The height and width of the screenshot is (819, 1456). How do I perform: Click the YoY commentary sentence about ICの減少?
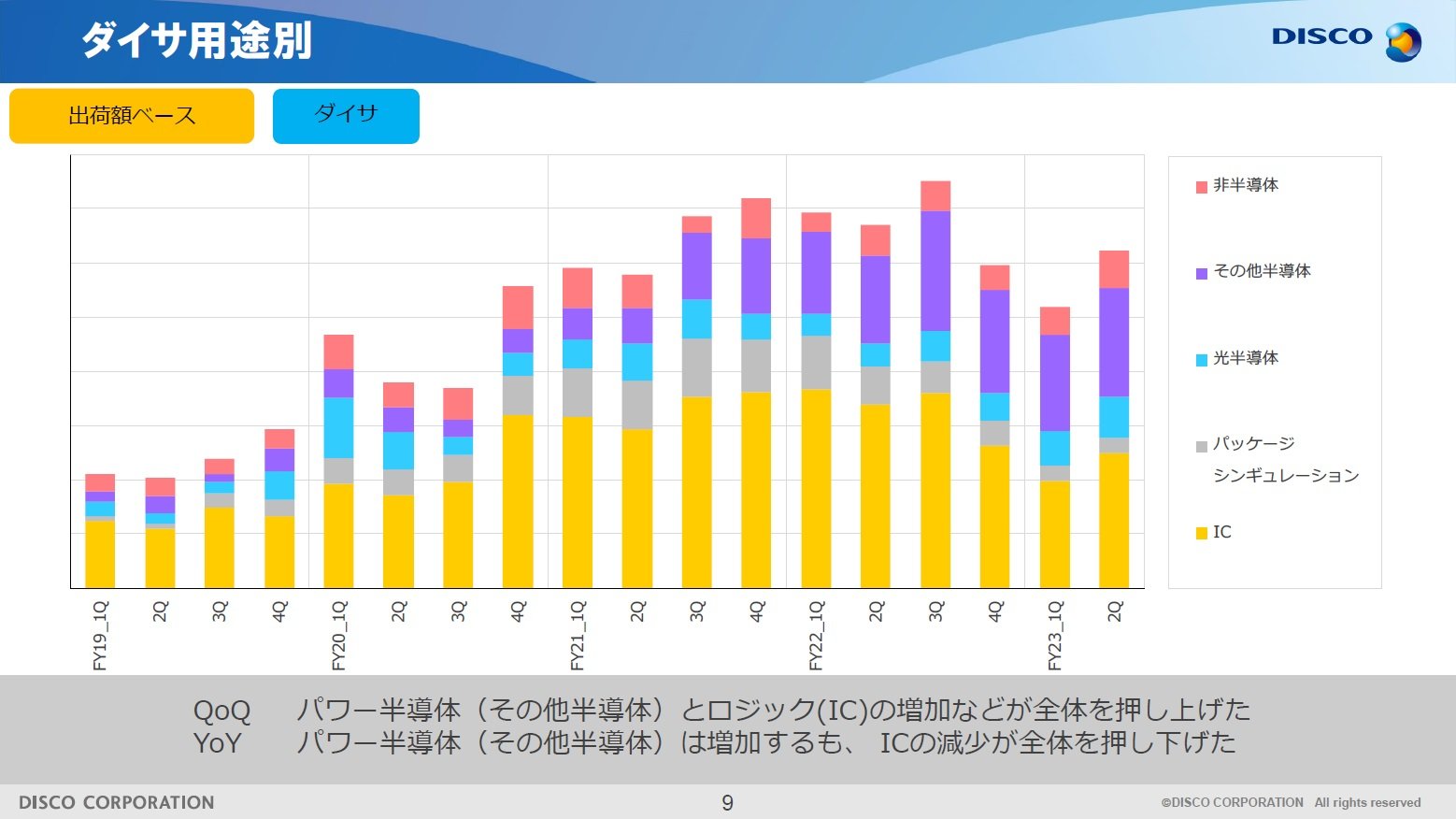click(x=766, y=743)
